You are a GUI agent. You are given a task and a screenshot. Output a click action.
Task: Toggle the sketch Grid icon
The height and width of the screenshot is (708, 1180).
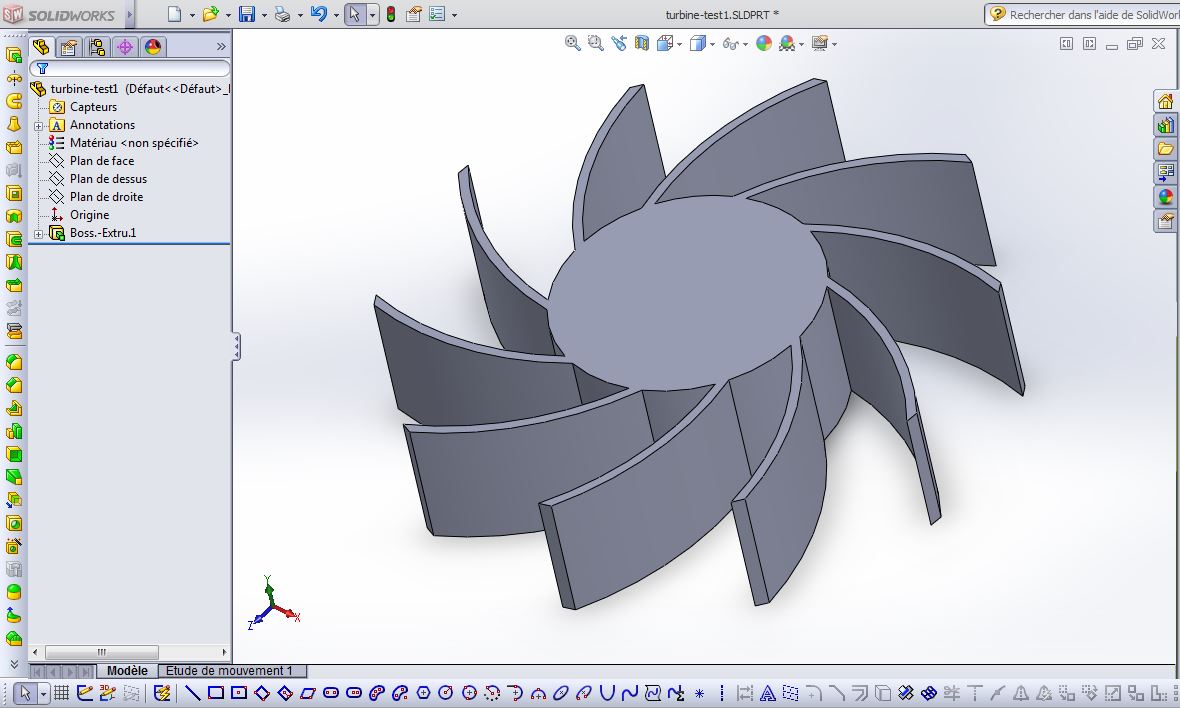[x=62, y=693]
